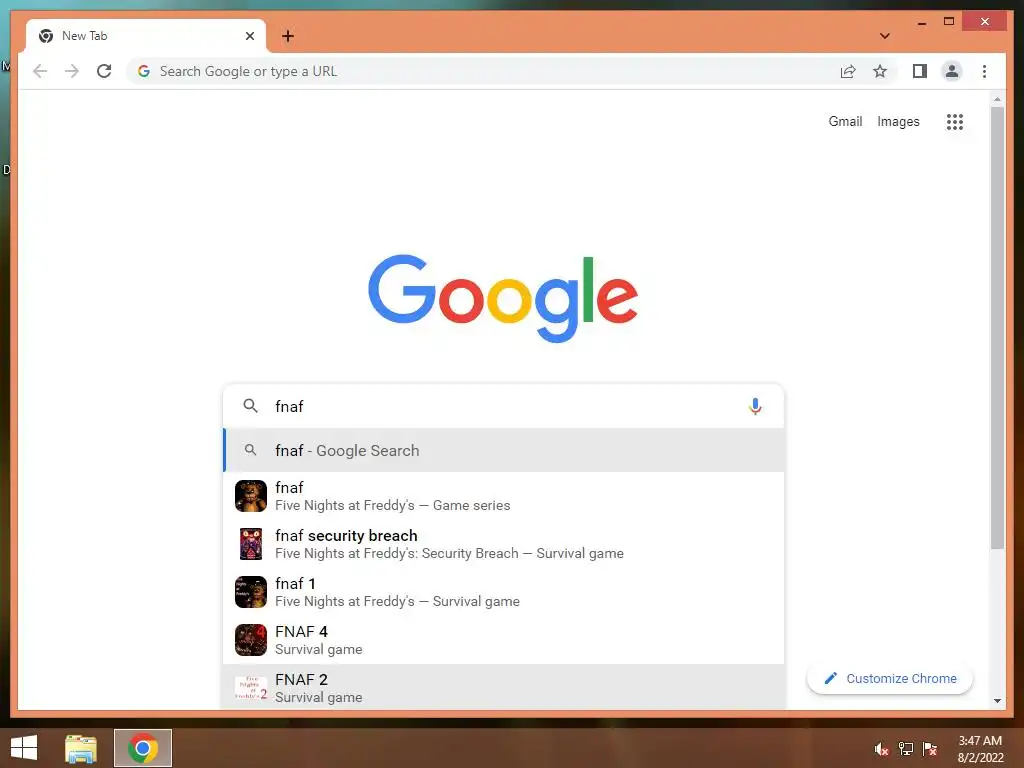
Task: Click the page vertical scrollbar thumb
Action: (997, 328)
